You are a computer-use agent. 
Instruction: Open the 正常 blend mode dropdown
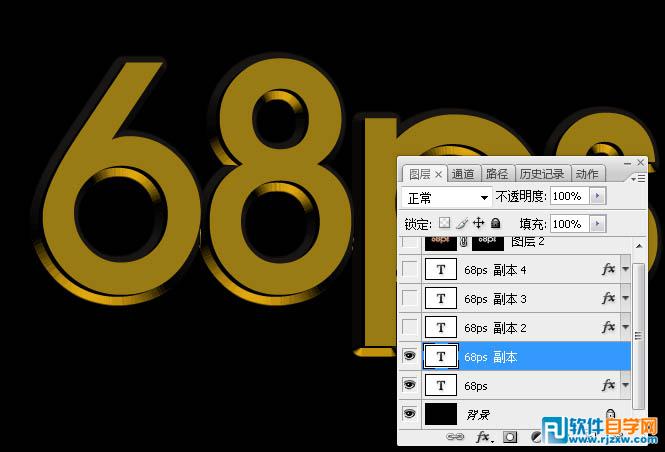coord(447,197)
